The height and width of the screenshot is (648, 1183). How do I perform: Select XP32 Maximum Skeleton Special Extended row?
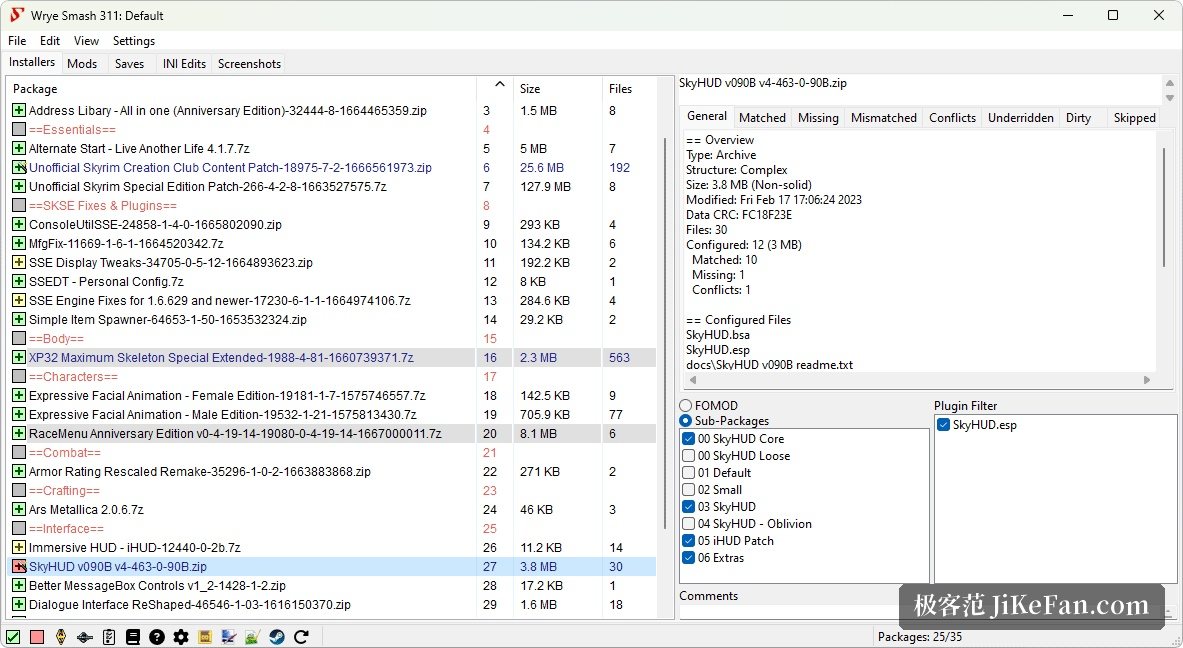click(x=331, y=358)
